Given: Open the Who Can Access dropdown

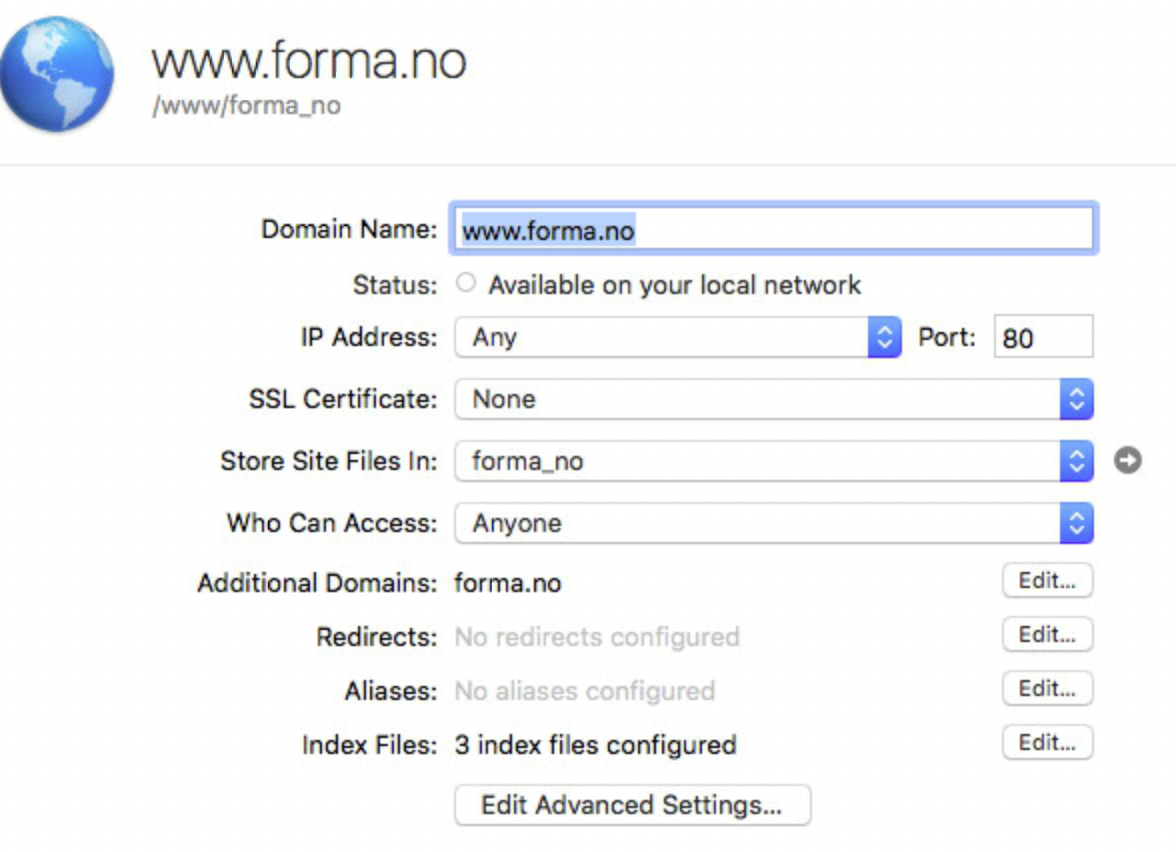Looking at the screenshot, I should pyautogui.click(x=774, y=523).
